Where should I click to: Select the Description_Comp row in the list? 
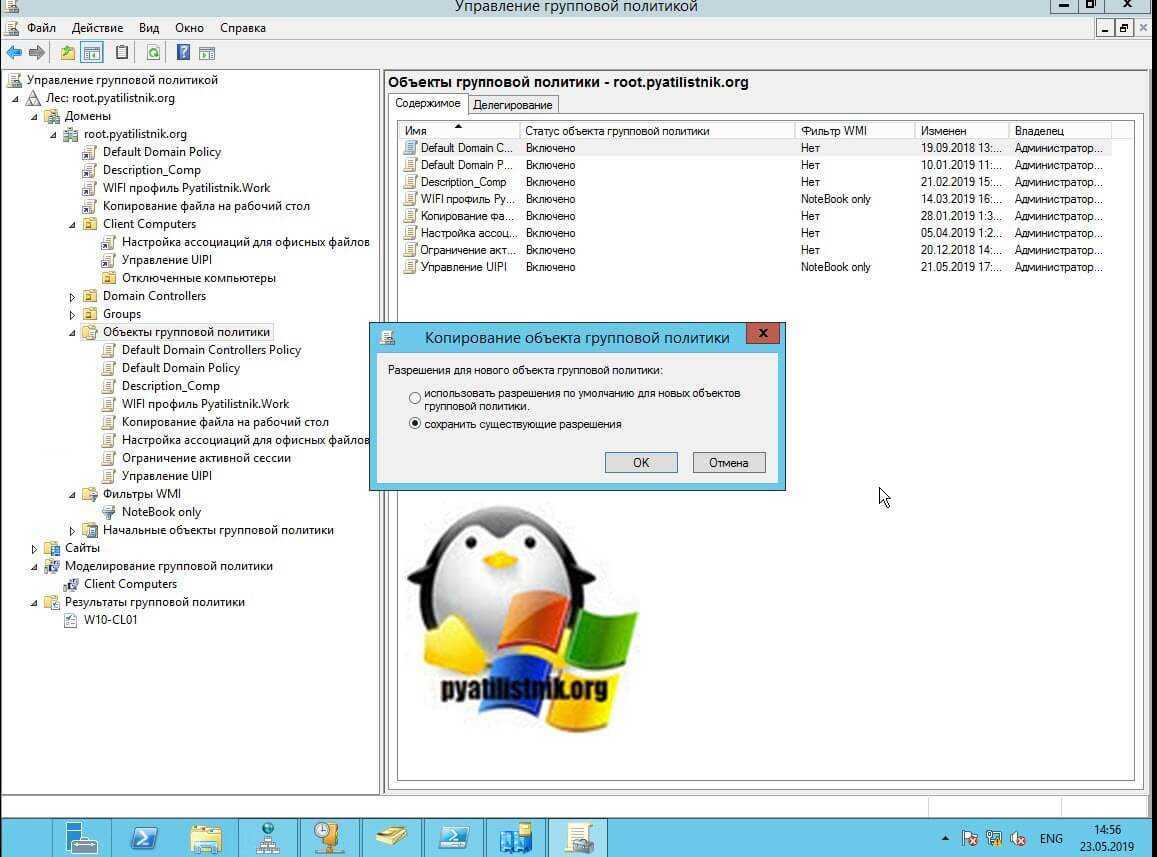756,182
